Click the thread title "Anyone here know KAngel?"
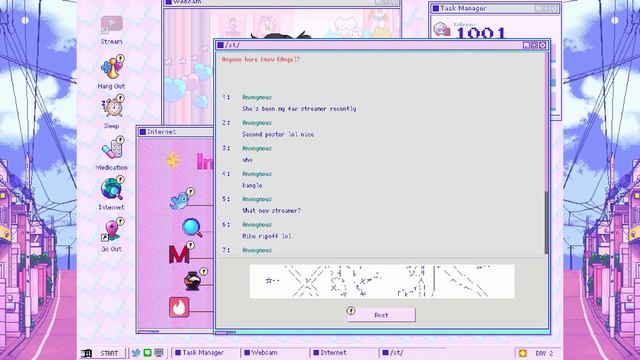This screenshot has width=640, height=360. coord(261,60)
